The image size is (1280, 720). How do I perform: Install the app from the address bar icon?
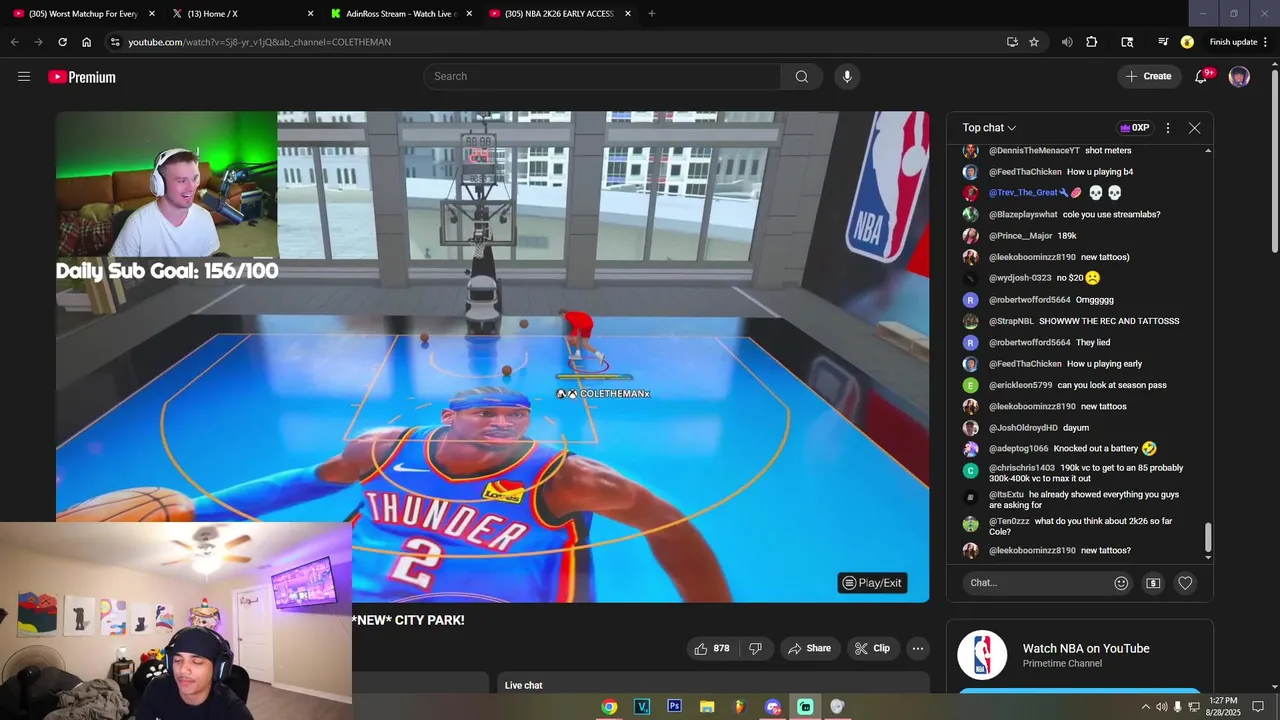[1012, 42]
